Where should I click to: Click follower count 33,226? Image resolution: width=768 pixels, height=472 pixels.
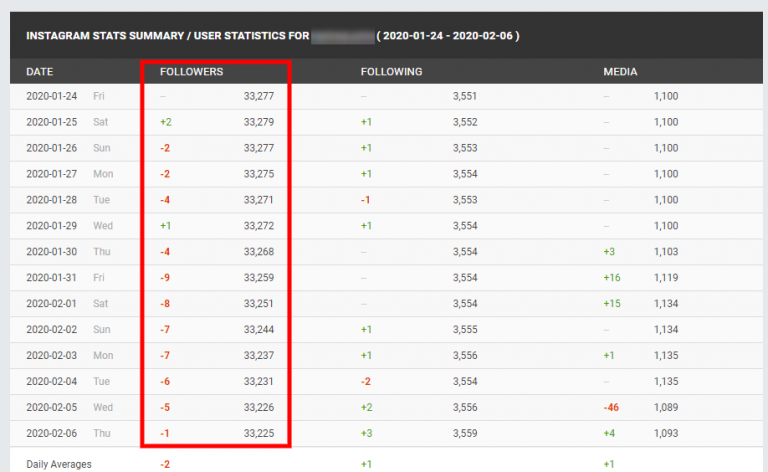click(x=259, y=407)
